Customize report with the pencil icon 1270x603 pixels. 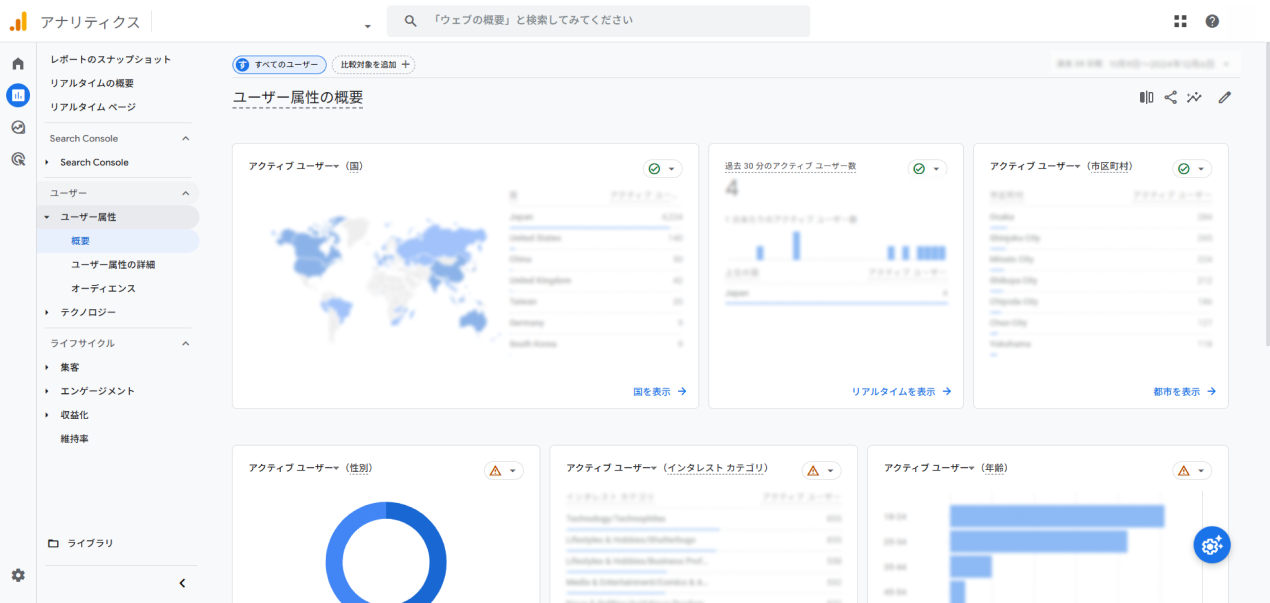[1224, 98]
